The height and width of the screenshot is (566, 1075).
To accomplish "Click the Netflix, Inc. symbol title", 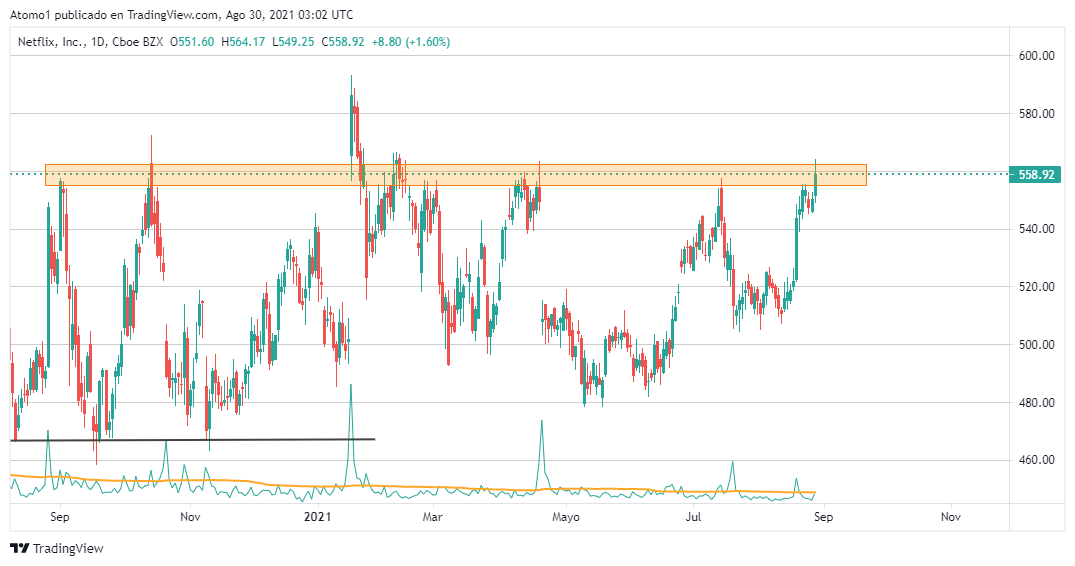I will tap(49, 42).
